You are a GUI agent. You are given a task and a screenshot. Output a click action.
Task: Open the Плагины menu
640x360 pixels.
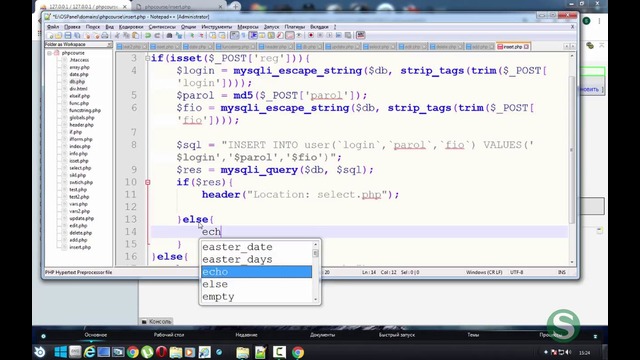point(294,27)
